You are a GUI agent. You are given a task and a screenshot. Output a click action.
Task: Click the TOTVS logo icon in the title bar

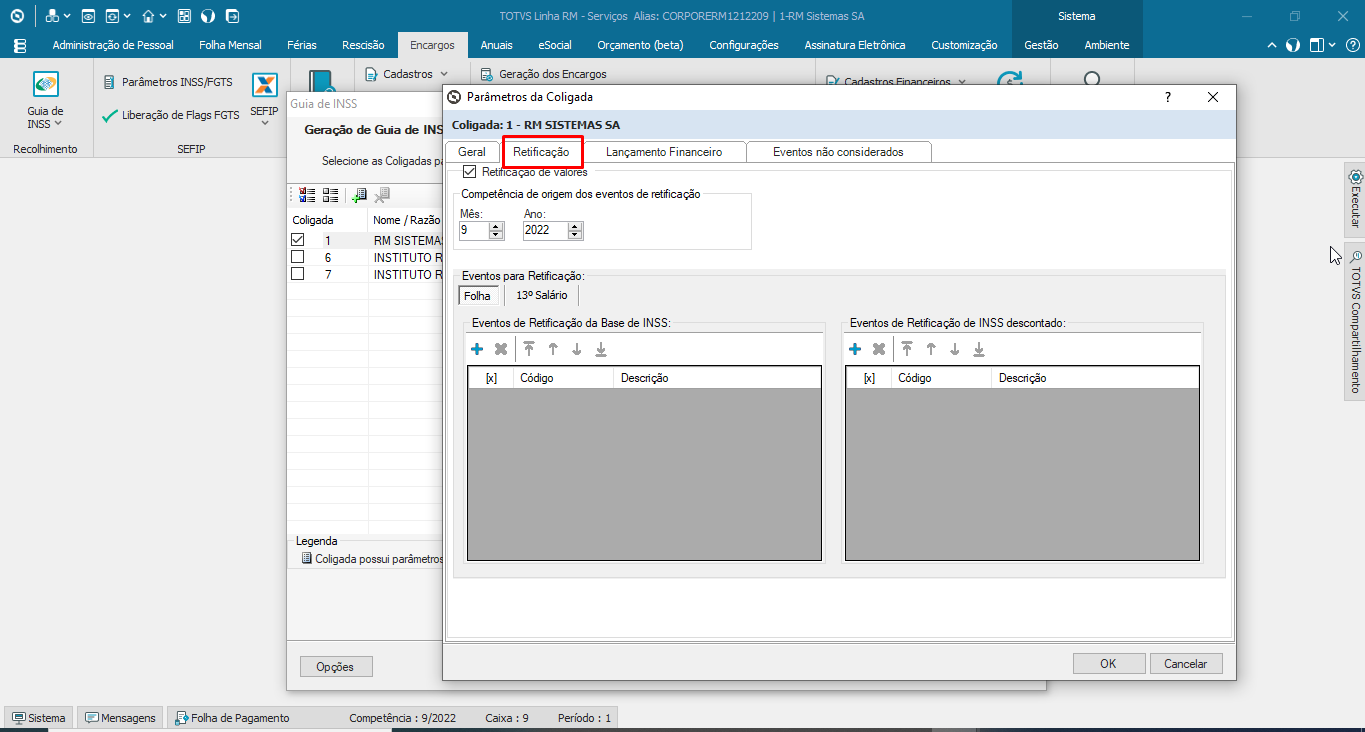pyautogui.click(x=17, y=16)
